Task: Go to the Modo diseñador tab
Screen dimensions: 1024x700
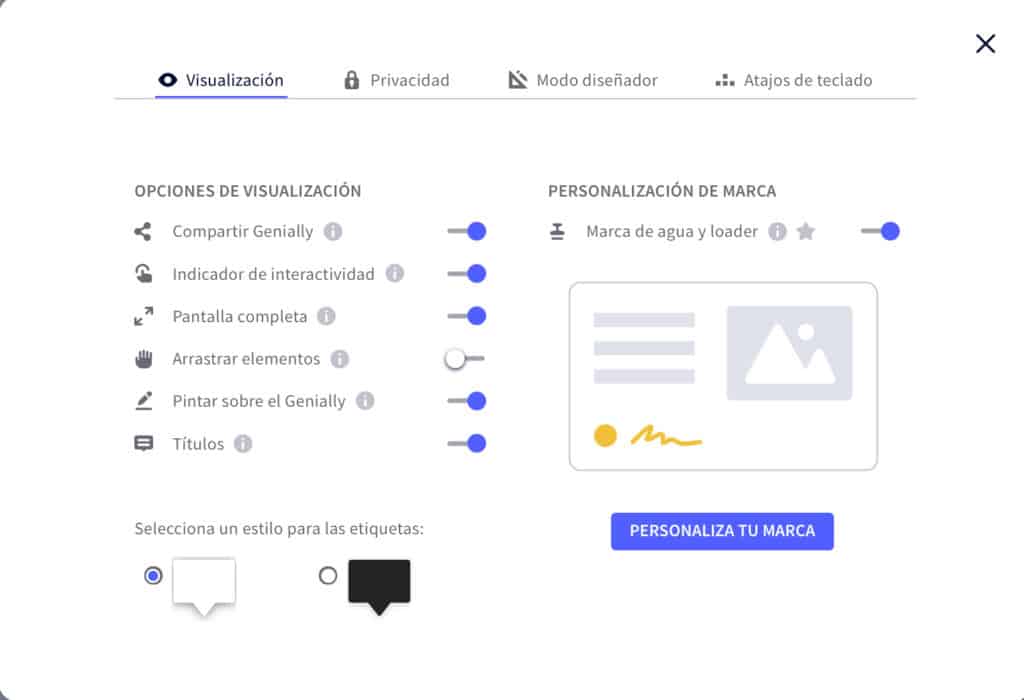Action: [583, 80]
